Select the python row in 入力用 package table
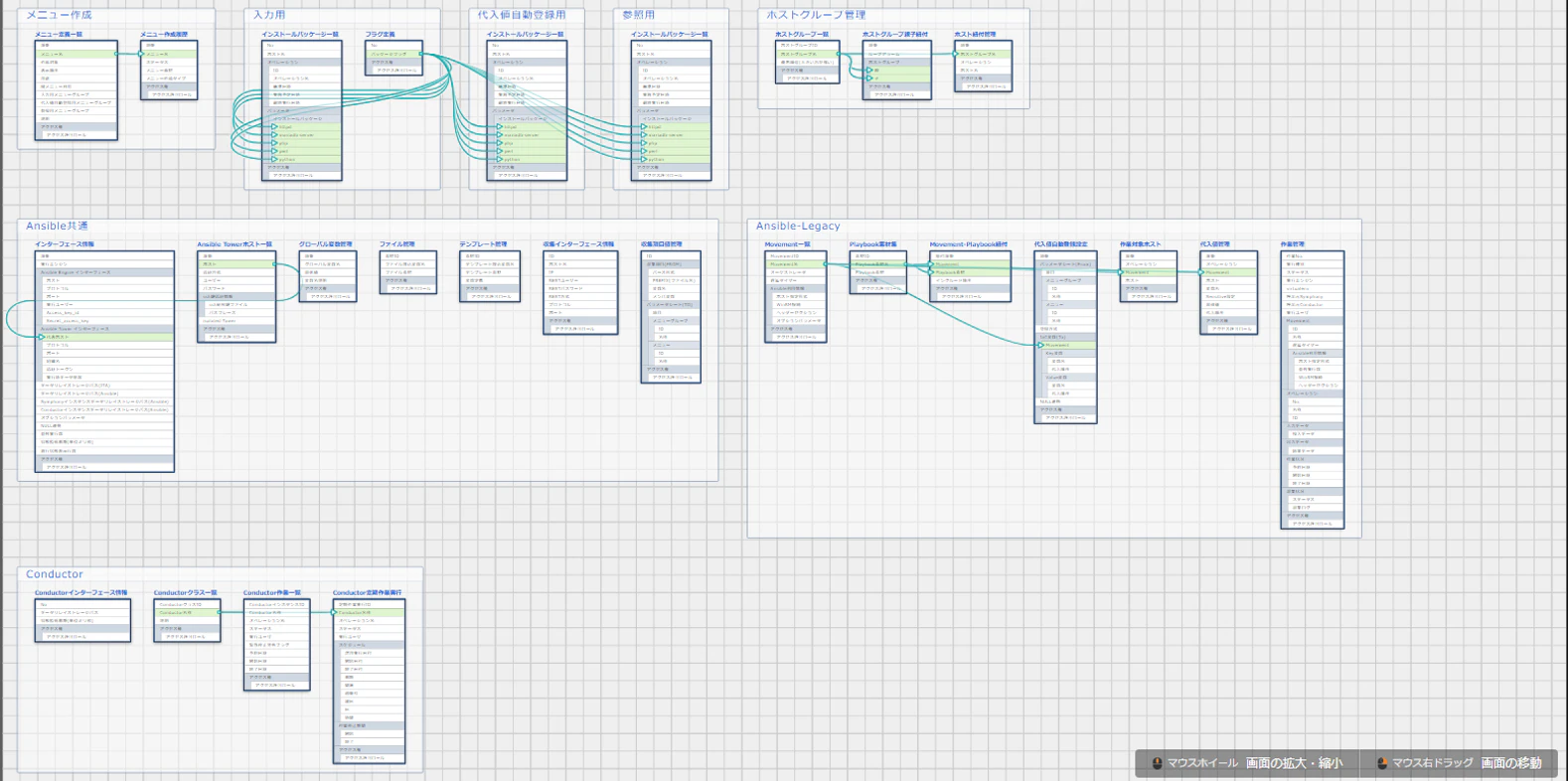1568x781 pixels. click(x=304, y=159)
